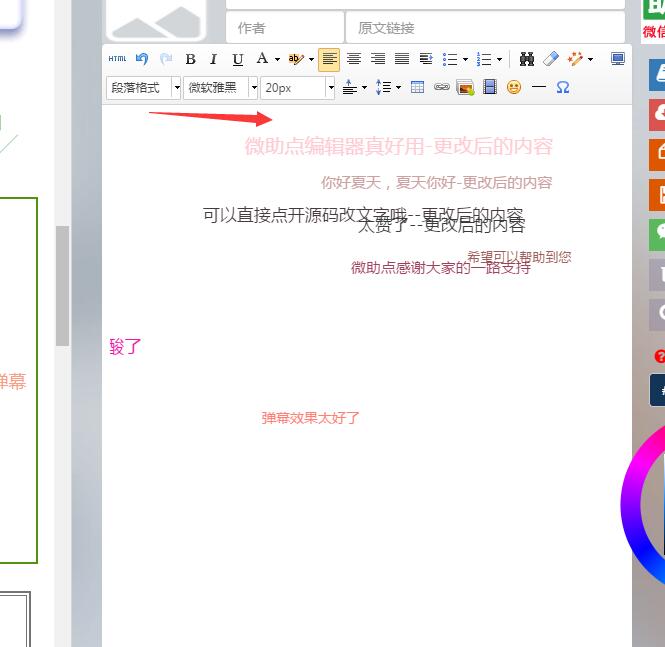Screen dimensions: 665x647
Task: Click text 微助点感谢大家的一路支持
Action: point(441,268)
